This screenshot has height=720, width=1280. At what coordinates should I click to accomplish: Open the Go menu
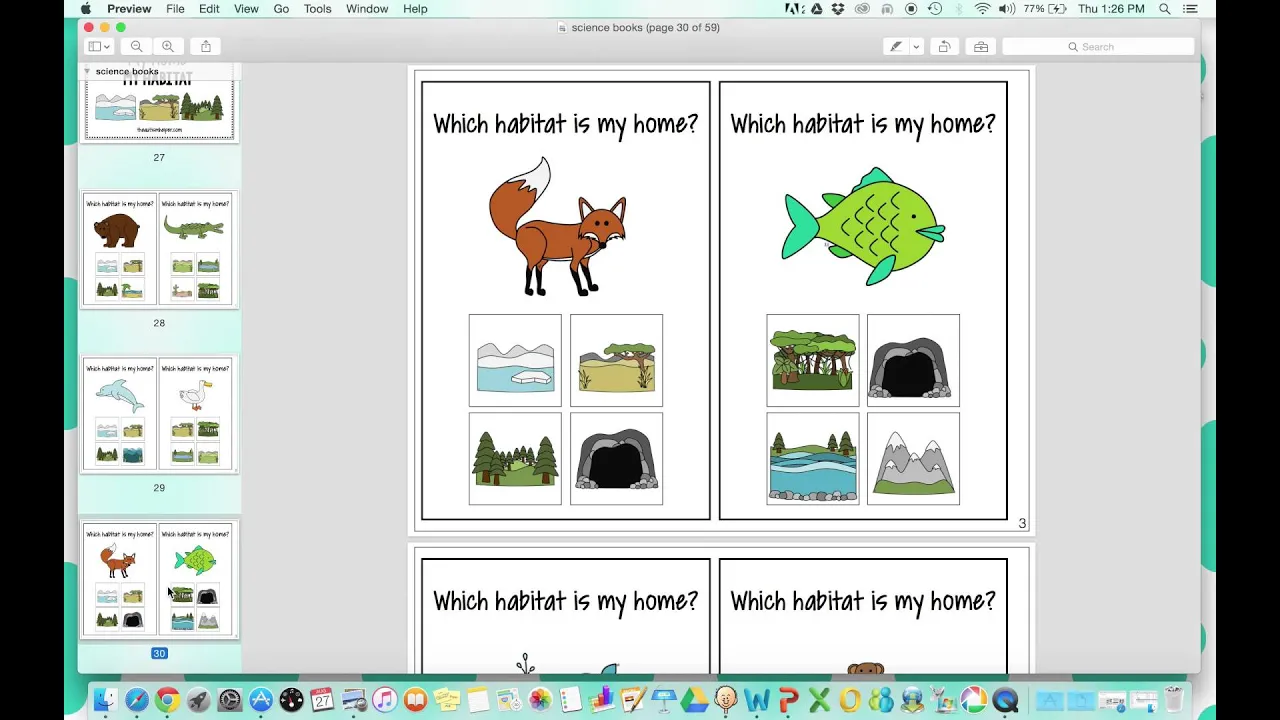click(x=281, y=8)
